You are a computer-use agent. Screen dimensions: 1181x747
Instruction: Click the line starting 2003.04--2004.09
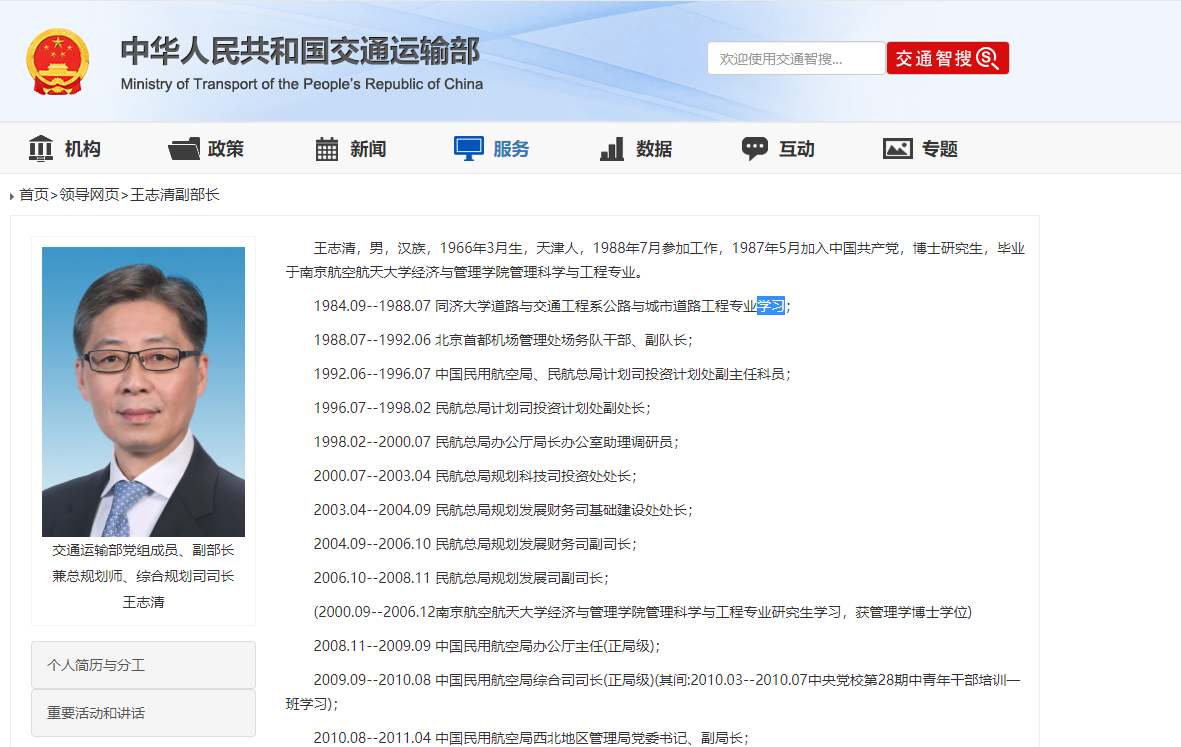pyautogui.click(x=503, y=510)
